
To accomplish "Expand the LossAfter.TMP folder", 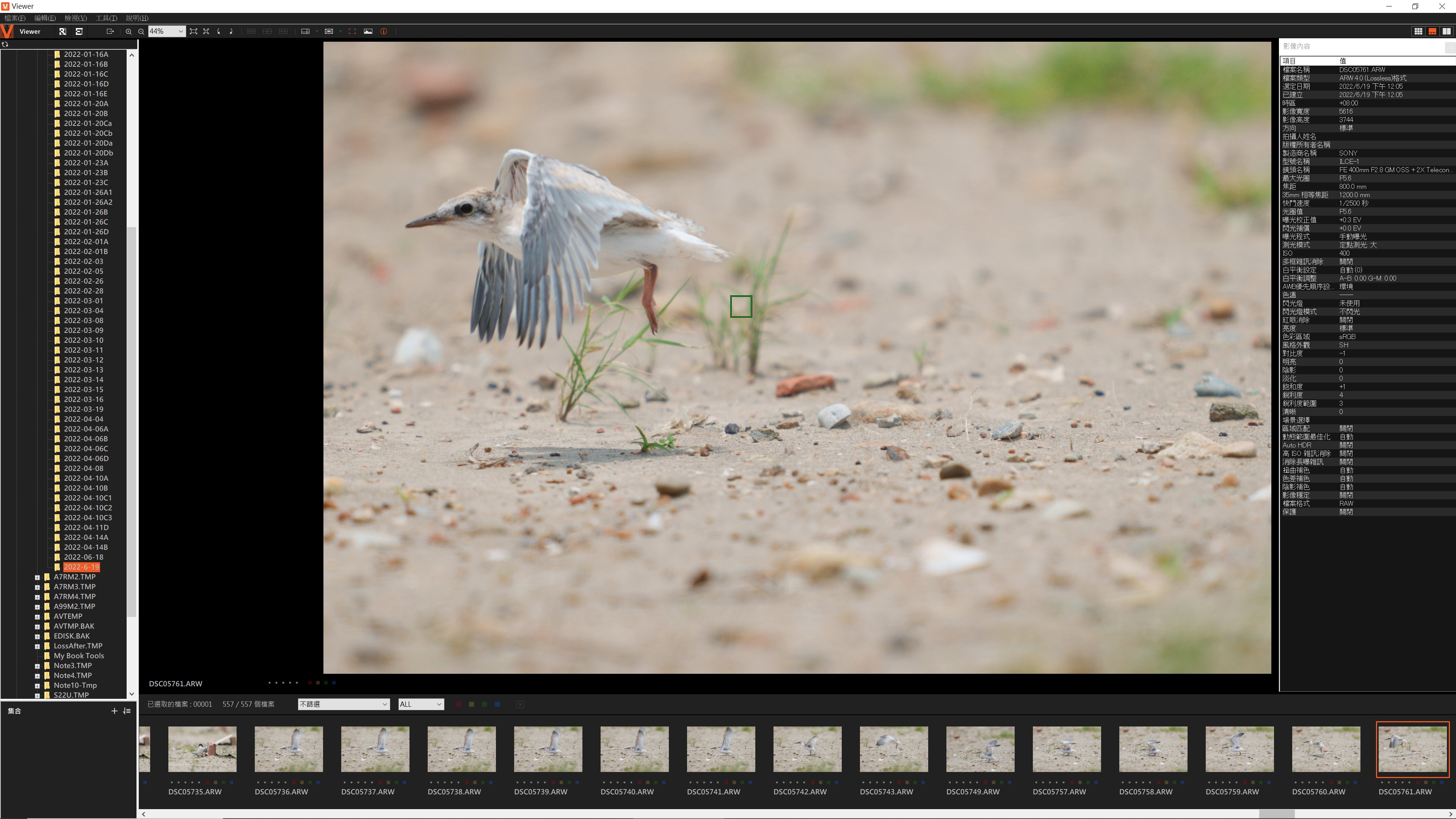I will 37,646.
